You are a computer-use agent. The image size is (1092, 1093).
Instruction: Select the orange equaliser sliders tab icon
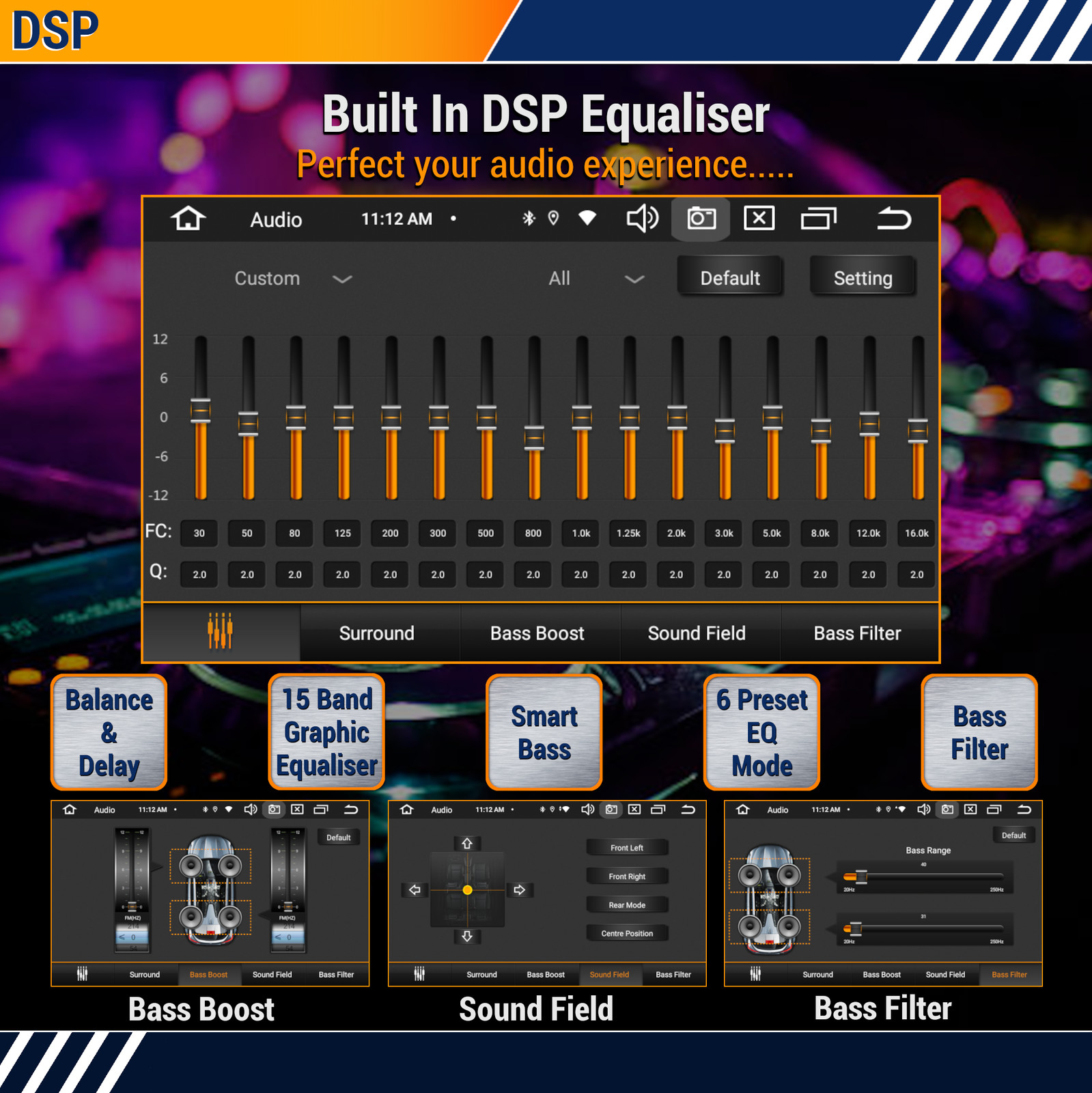click(221, 631)
